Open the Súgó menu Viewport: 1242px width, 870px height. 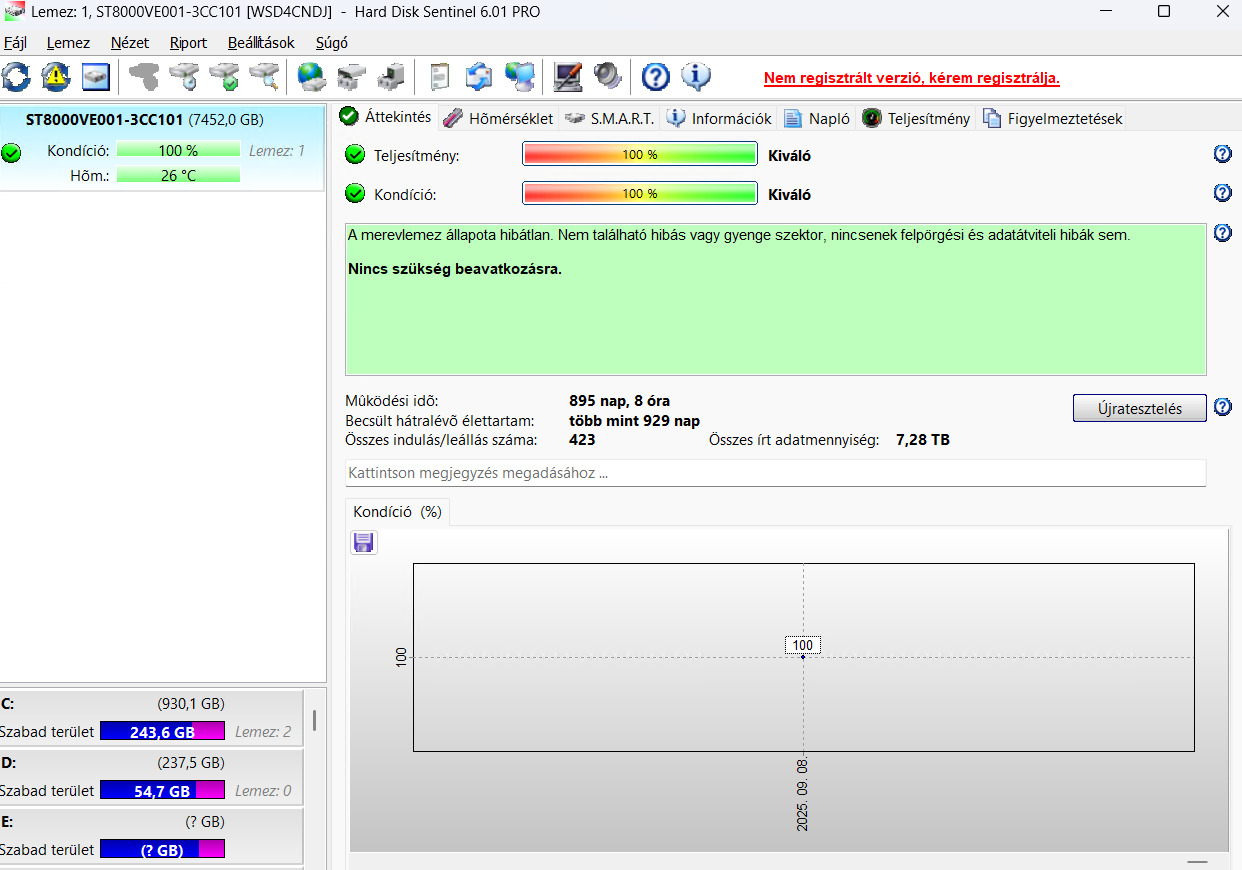pyautogui.click(x=331, y=43)
